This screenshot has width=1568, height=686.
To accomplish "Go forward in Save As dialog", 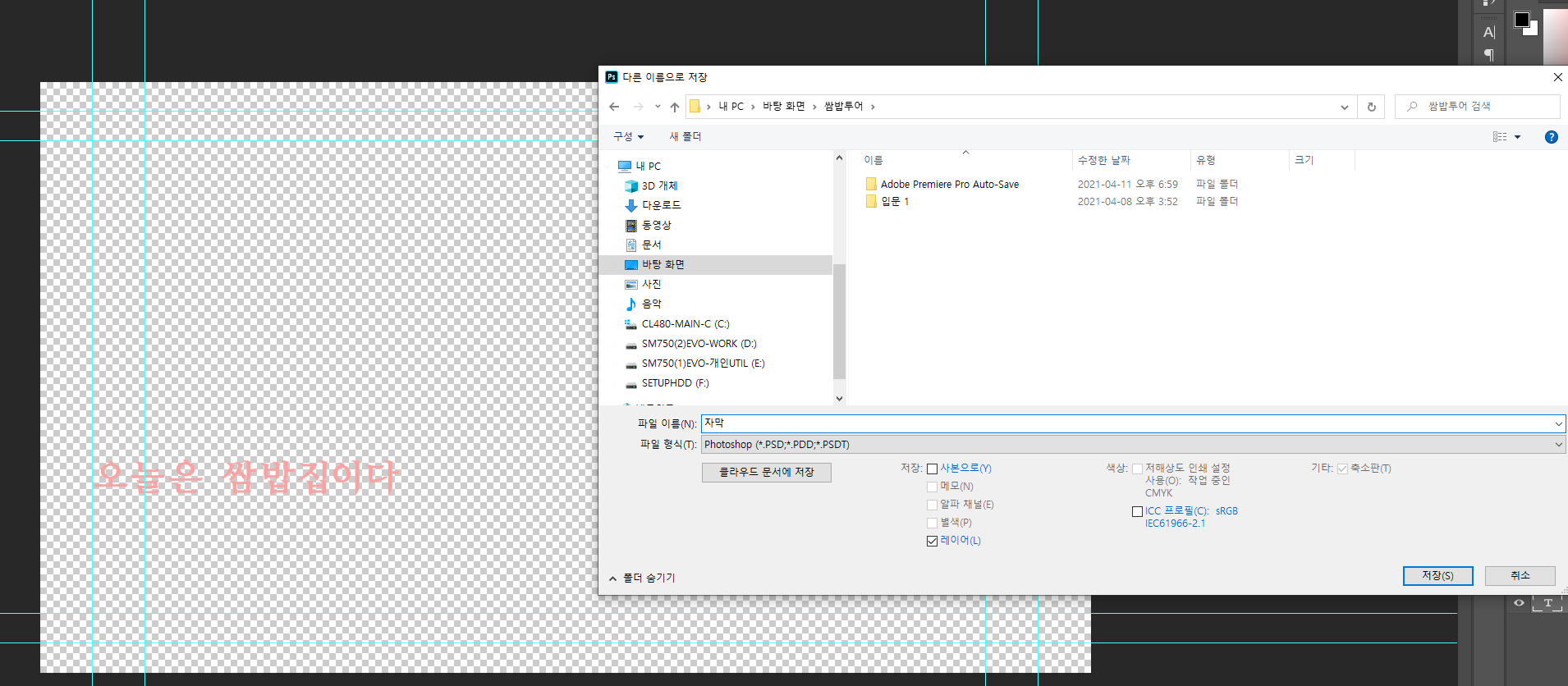I will pos(638,107).
